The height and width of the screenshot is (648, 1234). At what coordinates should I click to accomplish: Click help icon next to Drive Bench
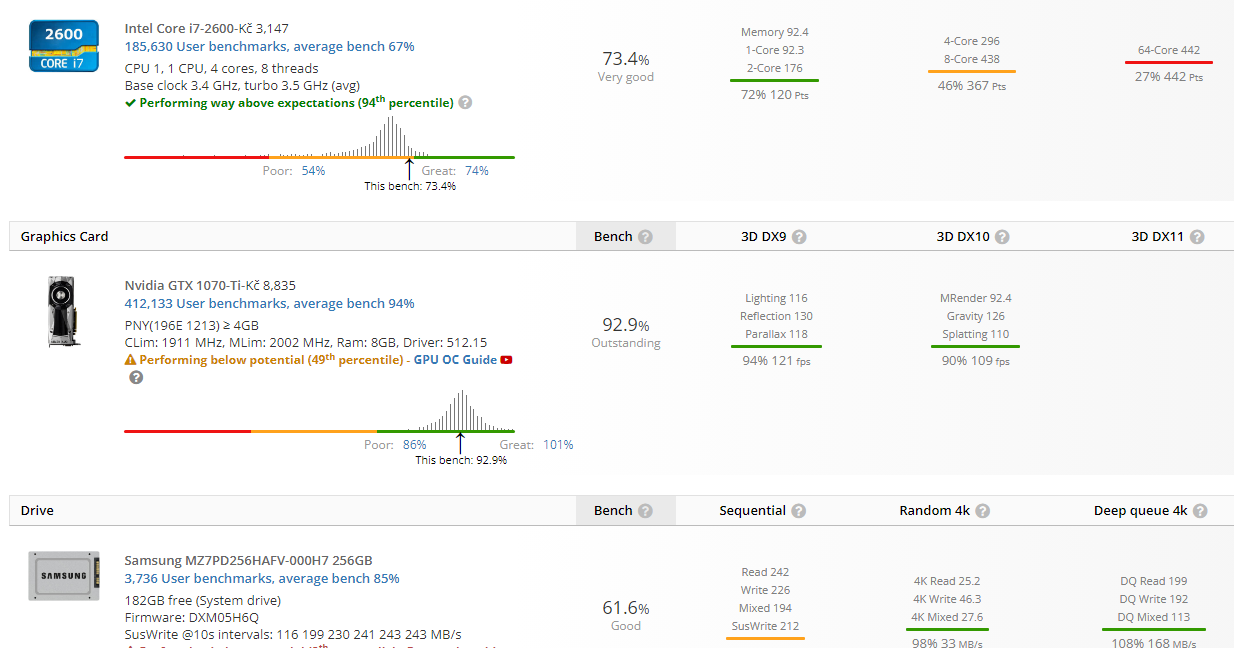[x=645, y=511]
